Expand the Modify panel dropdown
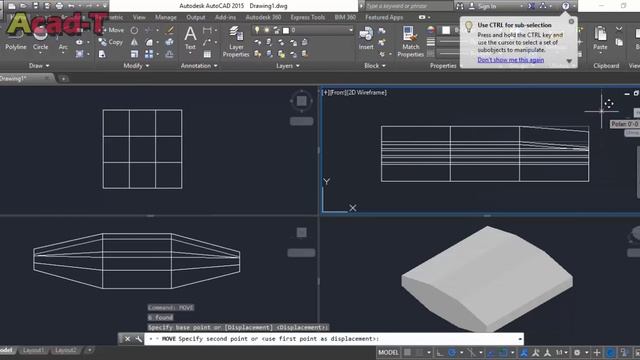Viewport: 640px width, 360px height. [x=136, y=65]
